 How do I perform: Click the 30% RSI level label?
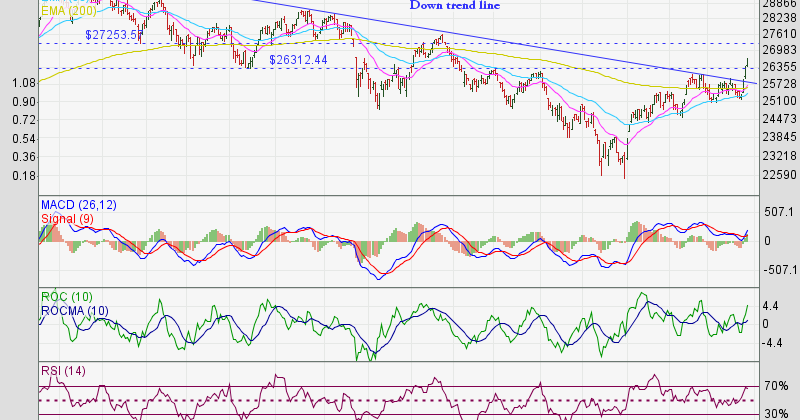(x=776, y=413)
